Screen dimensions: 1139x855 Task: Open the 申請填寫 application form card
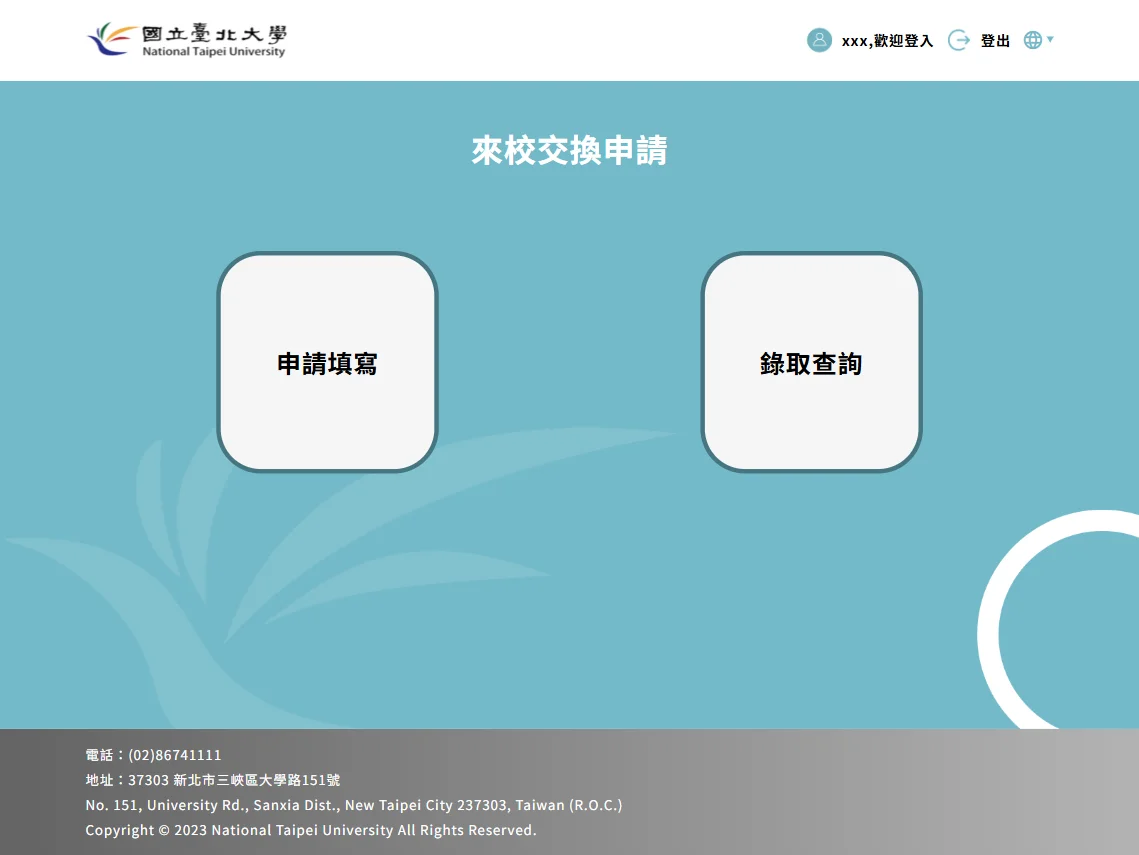327,362
